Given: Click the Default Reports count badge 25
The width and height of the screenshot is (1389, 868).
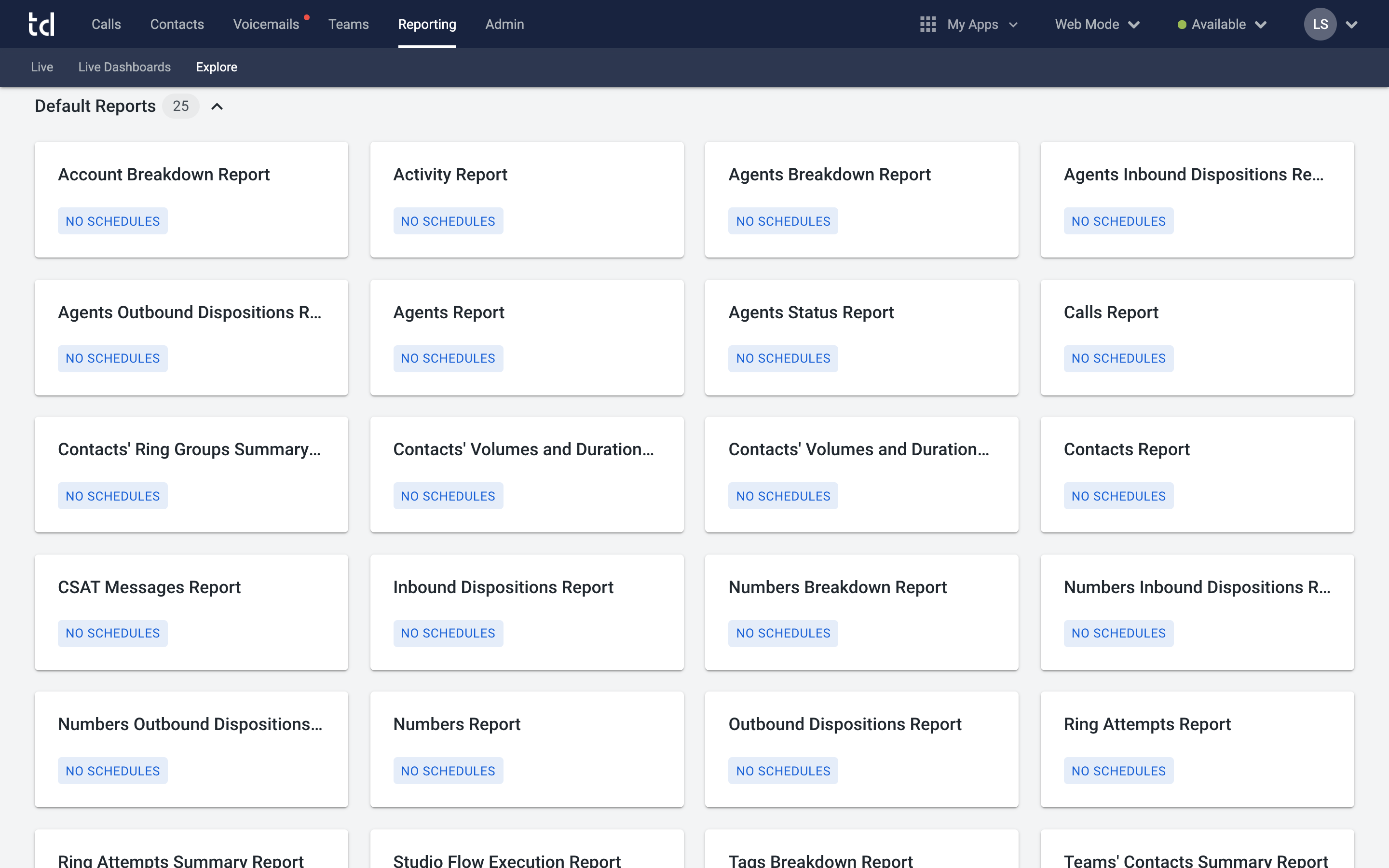Looking at the screenshot, I should coord(180,106).
